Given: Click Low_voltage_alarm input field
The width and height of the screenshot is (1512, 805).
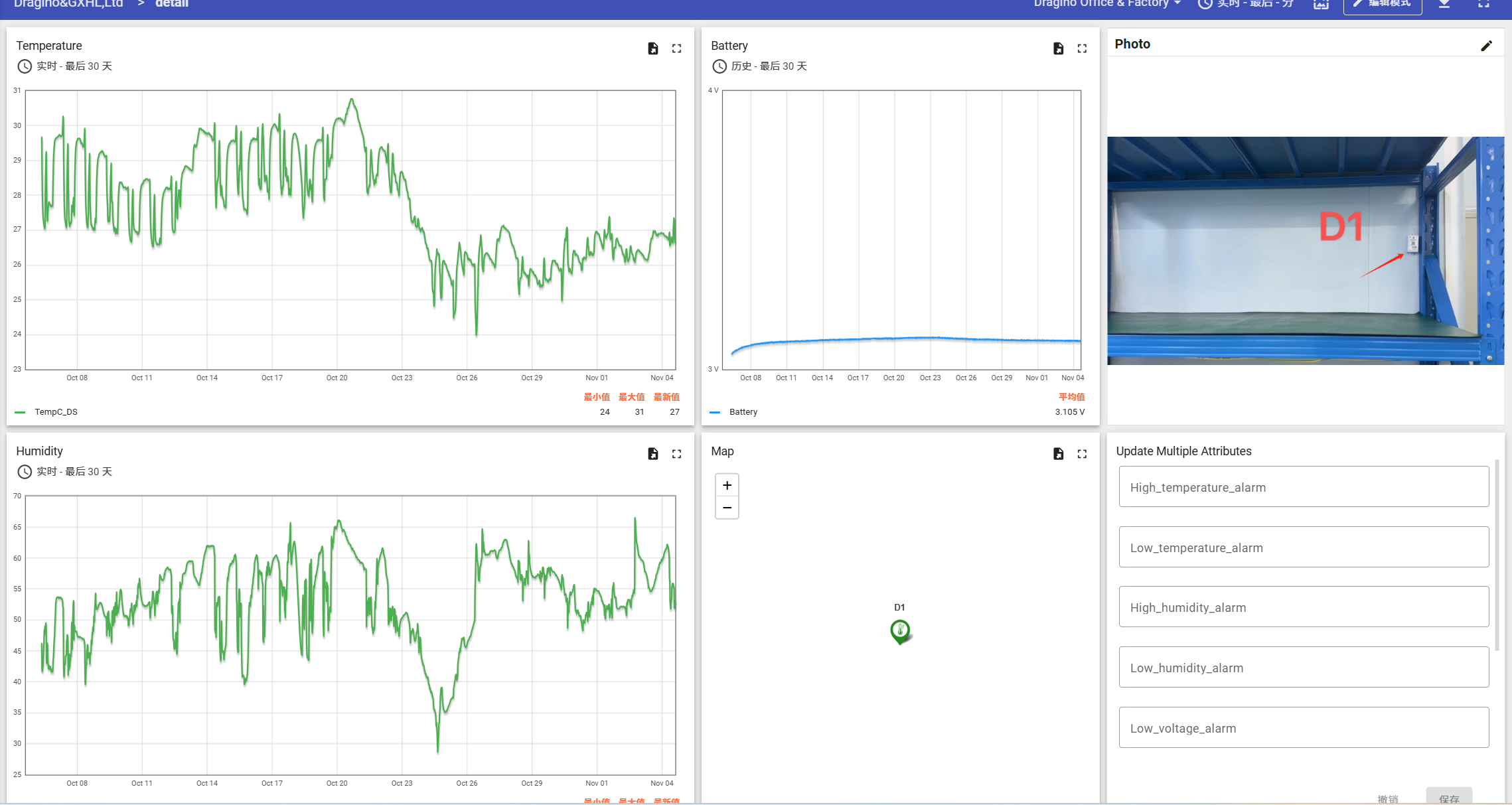Looking at the screenshot, I should (x=1303, y=728).
